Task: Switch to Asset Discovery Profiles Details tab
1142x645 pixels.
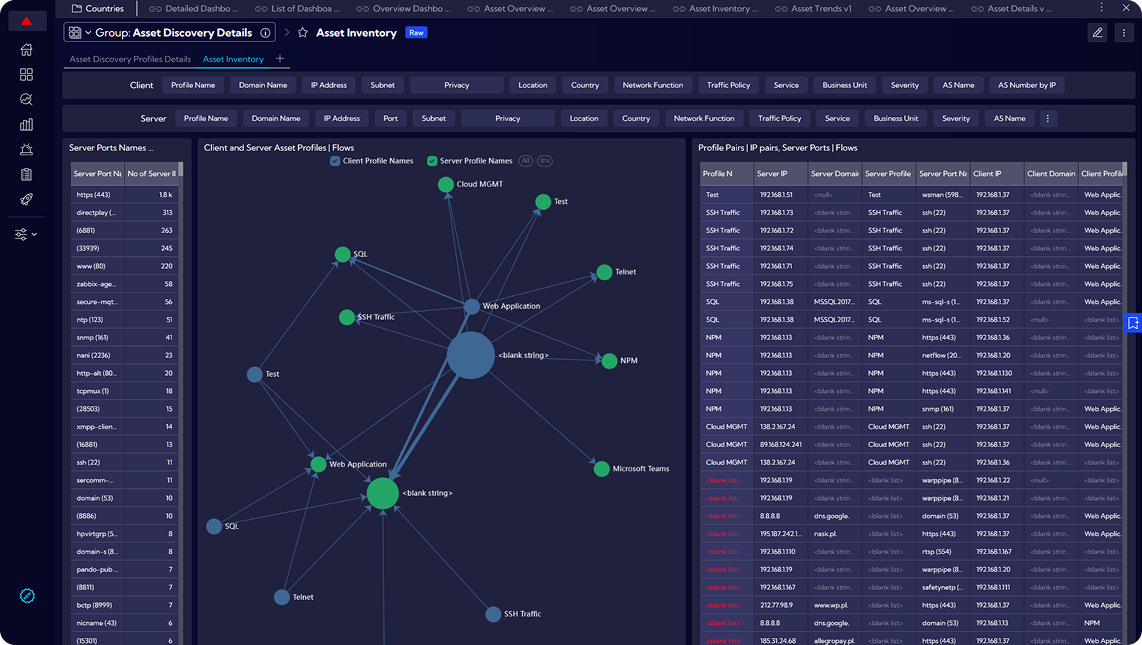Action: pyautogui.click(x=130, y=59)
